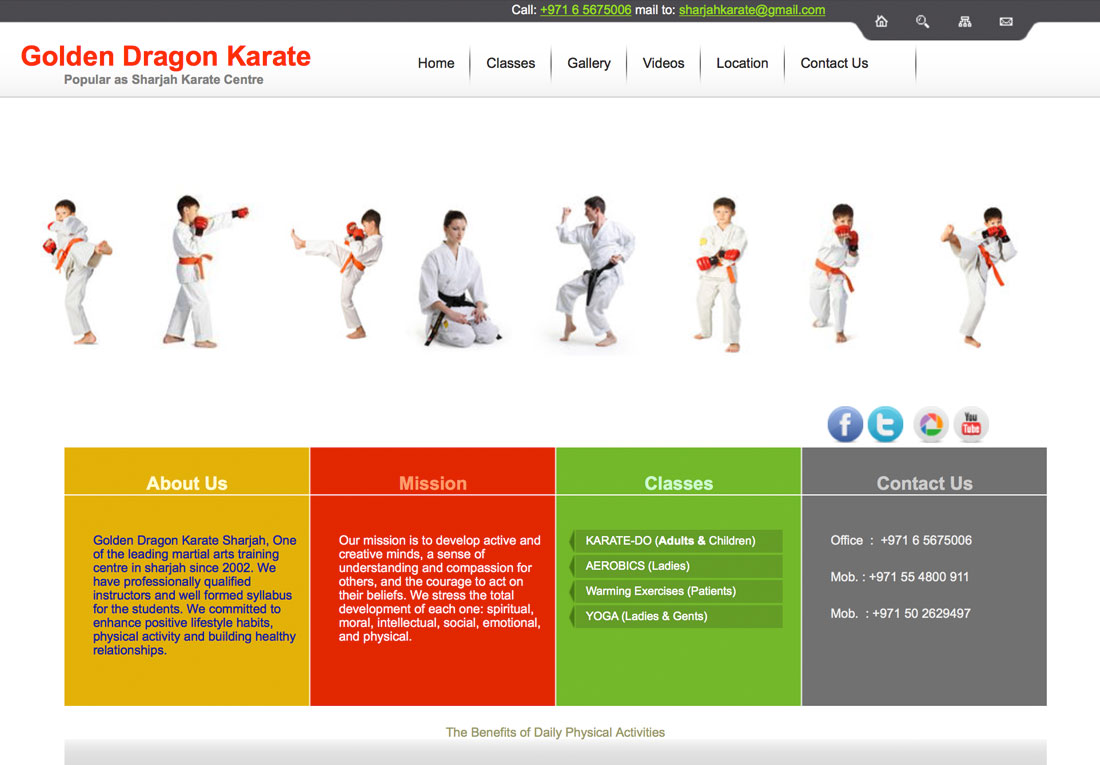Image resolution: width=1100 pixels, height=765 pixels.
Task: Click the envelope mail icon top right
Action: tap(1006, 21)
